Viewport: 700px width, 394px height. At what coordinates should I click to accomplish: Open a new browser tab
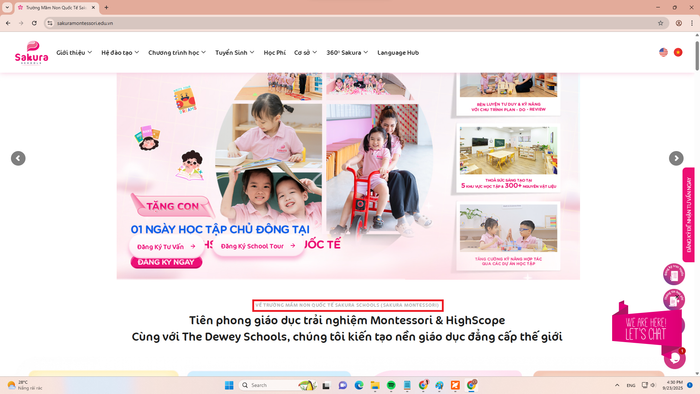click(x=106, y=8)
